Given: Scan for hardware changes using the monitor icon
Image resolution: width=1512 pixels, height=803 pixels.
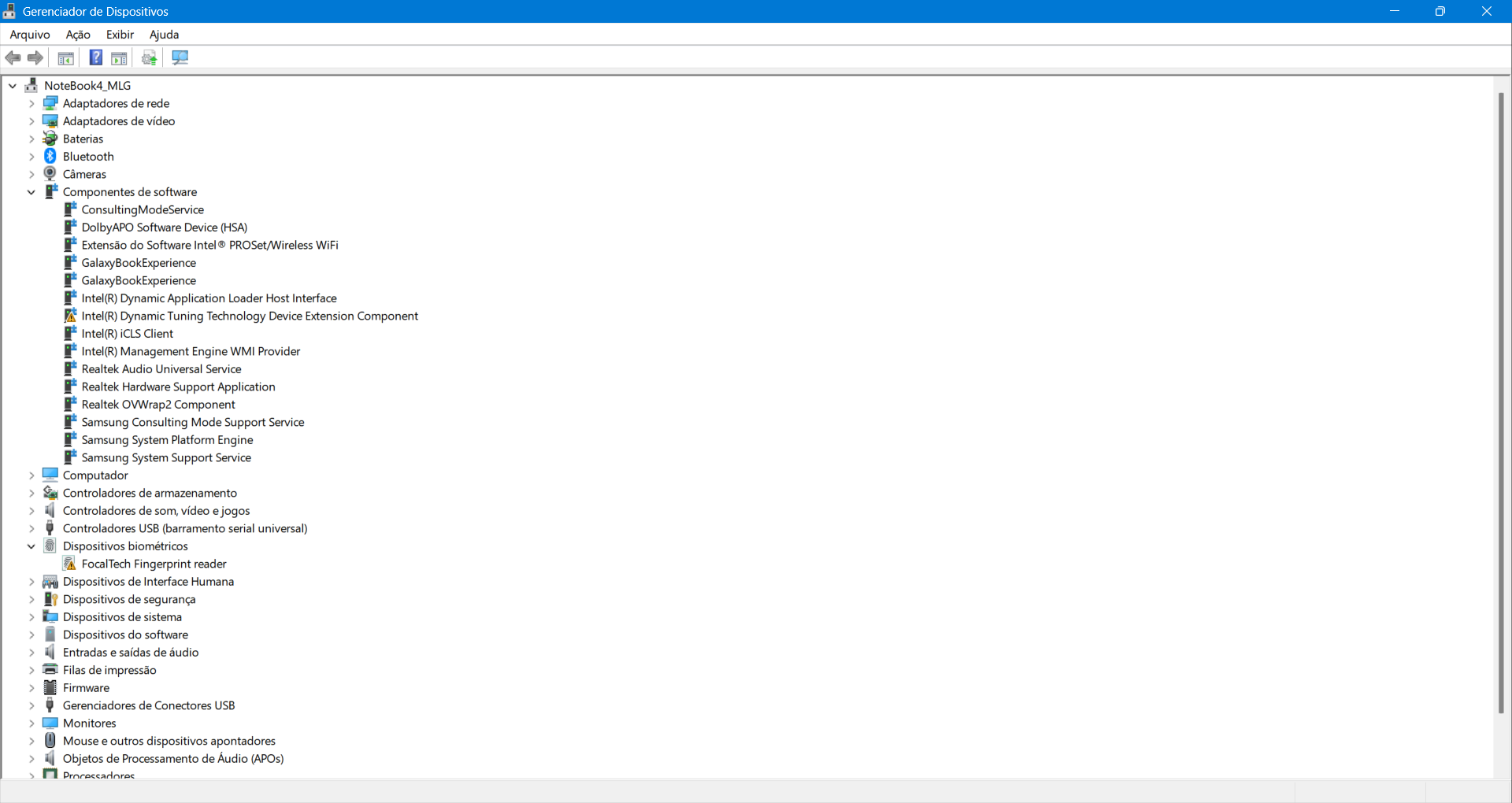Looking at the screenshot, I should [180, 57].
